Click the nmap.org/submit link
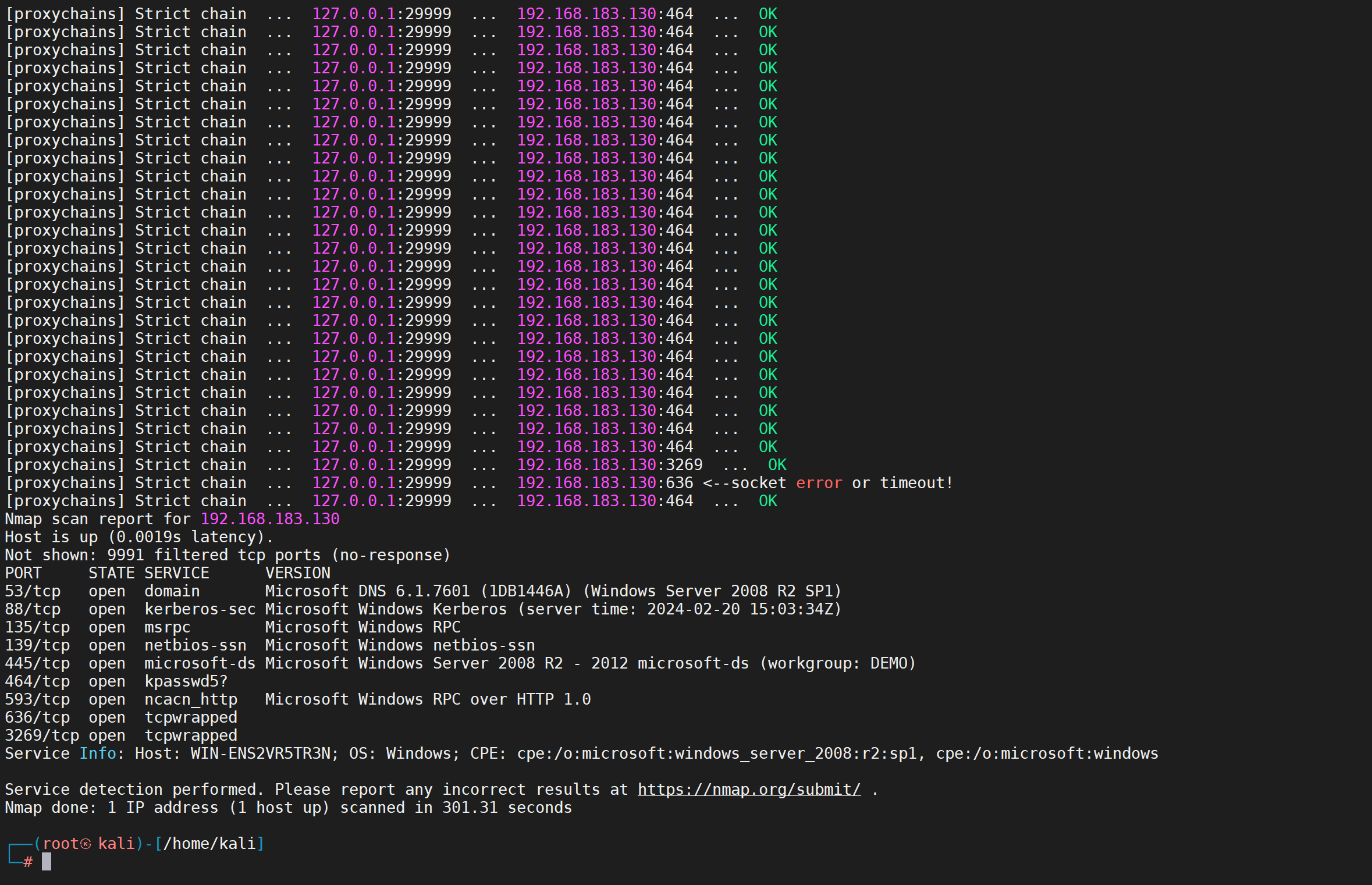 click(x=749, y=790)
